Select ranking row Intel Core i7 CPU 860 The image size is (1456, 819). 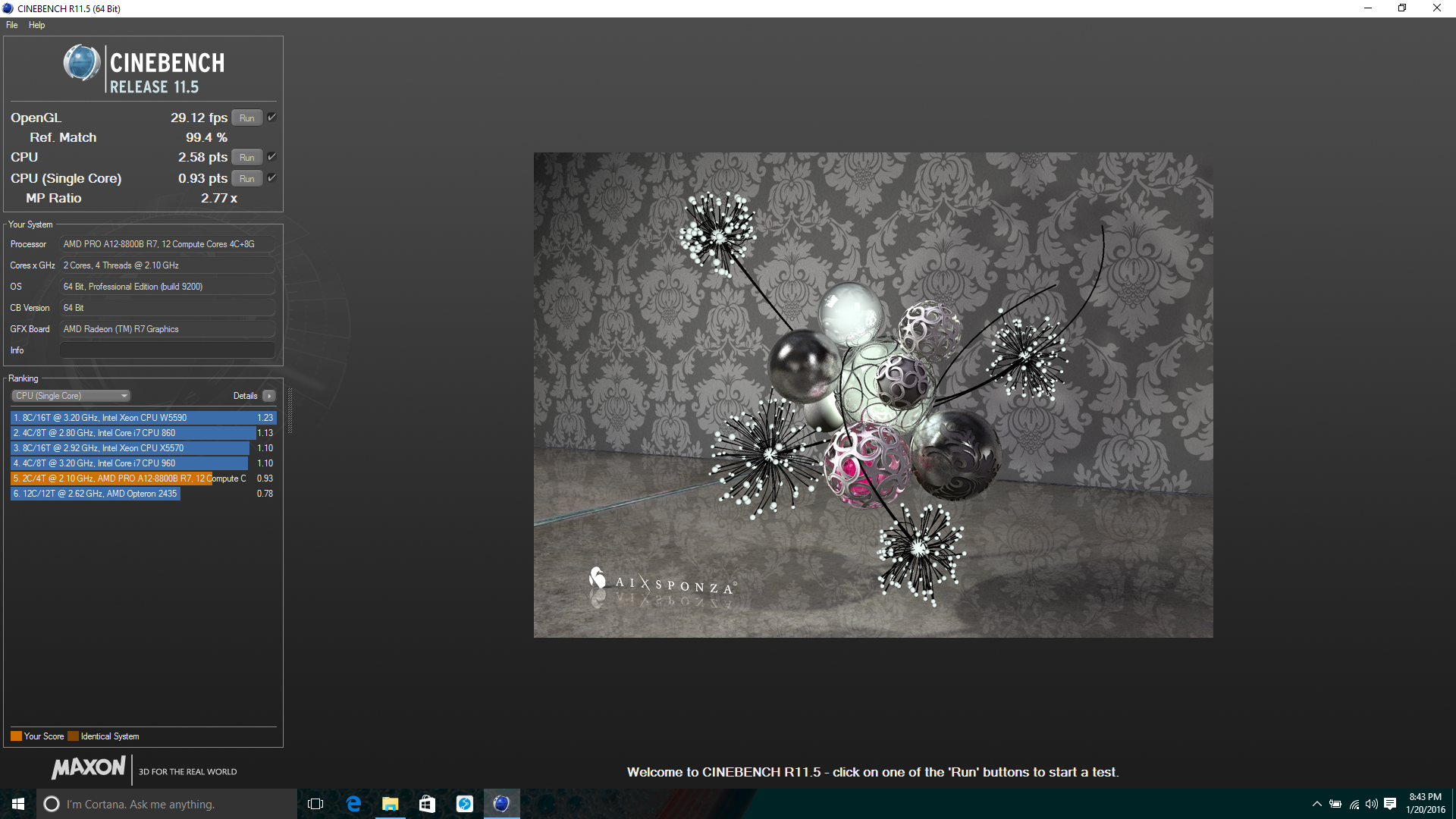coord(143,433)
